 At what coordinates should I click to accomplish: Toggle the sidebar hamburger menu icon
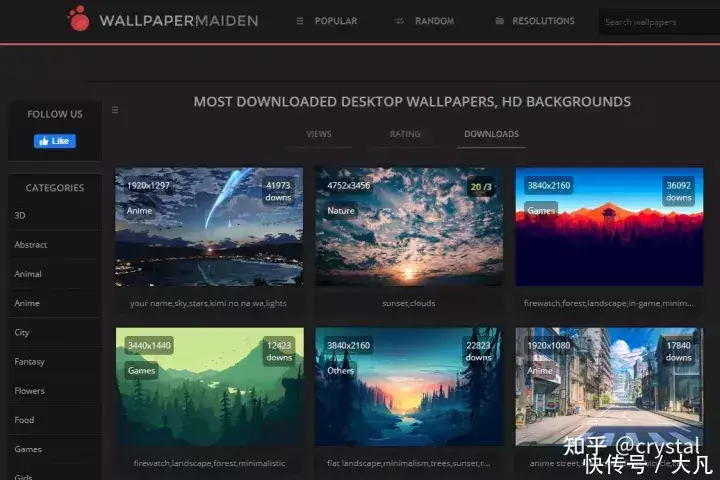(115, 110)
